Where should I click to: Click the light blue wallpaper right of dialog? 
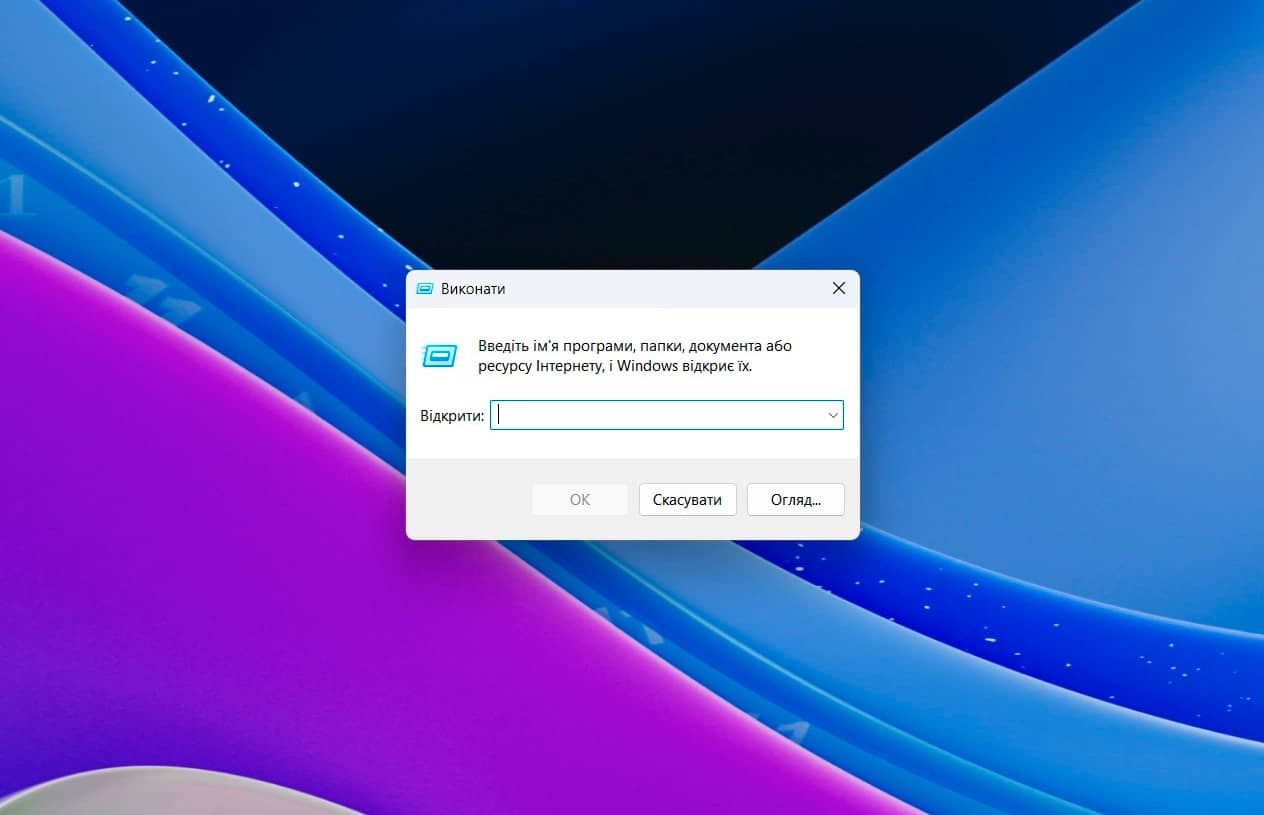click(1050, 350)
